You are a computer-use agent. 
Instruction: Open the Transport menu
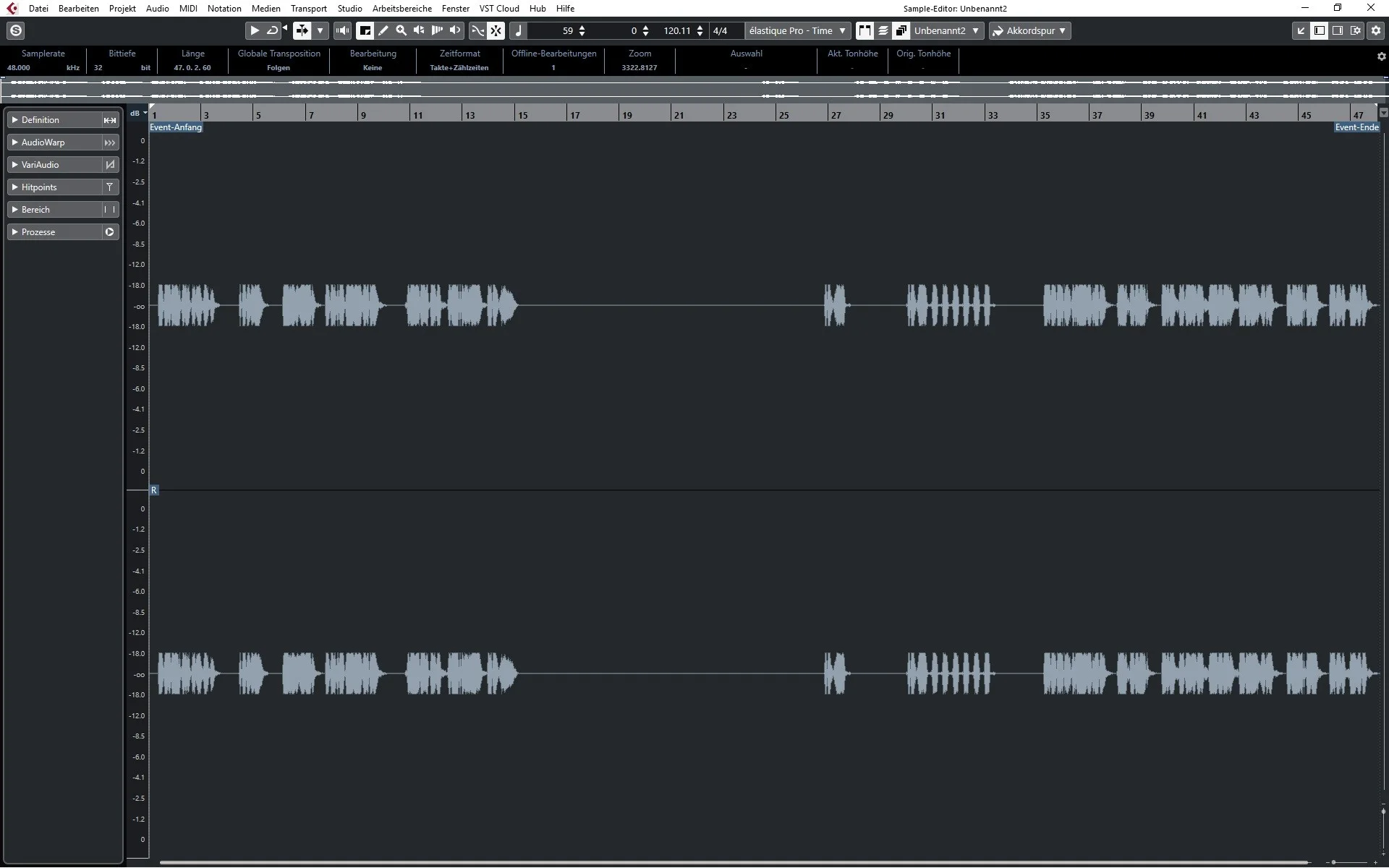309,9
